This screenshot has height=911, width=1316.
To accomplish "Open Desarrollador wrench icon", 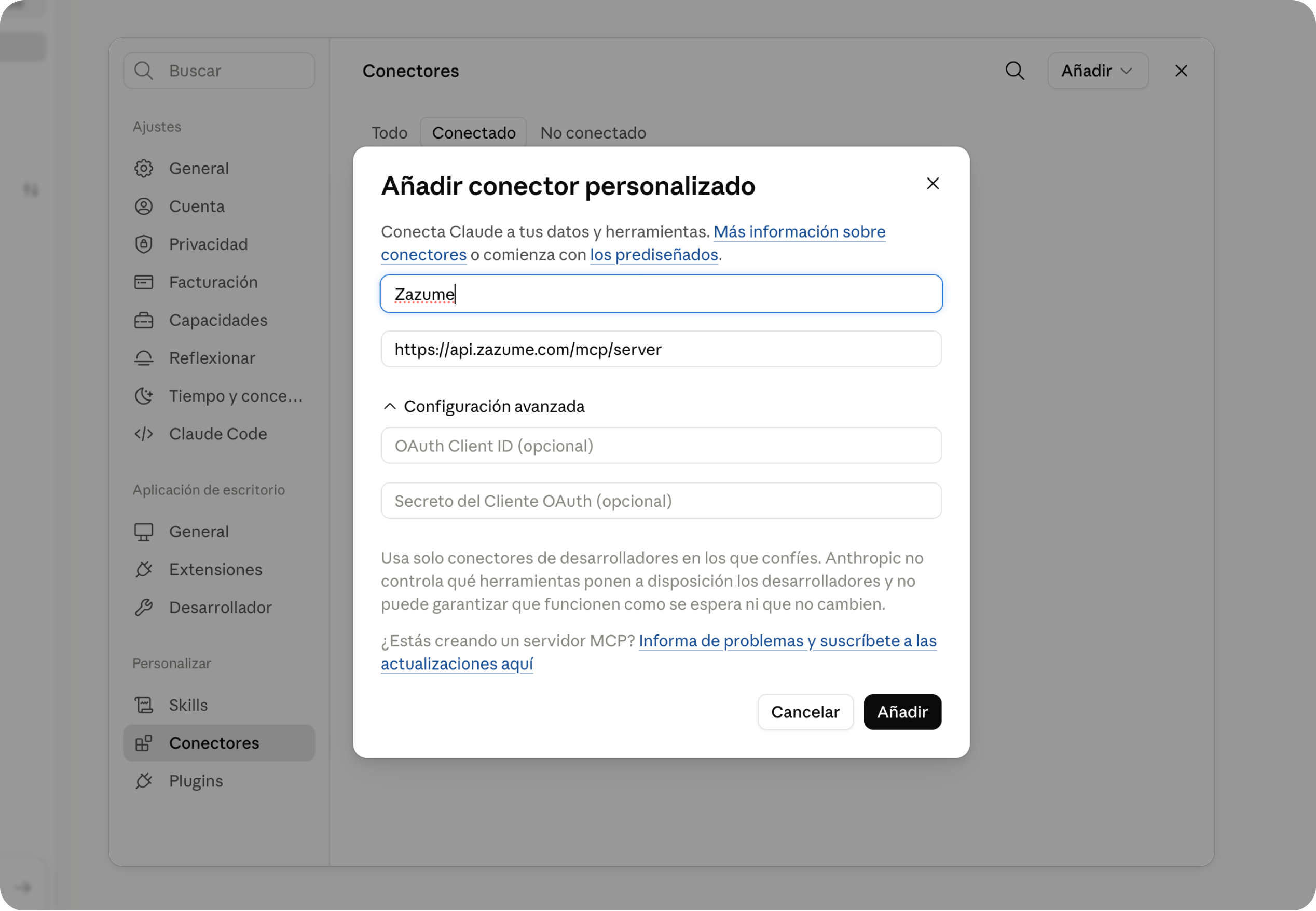I will [x=144, y=608].
